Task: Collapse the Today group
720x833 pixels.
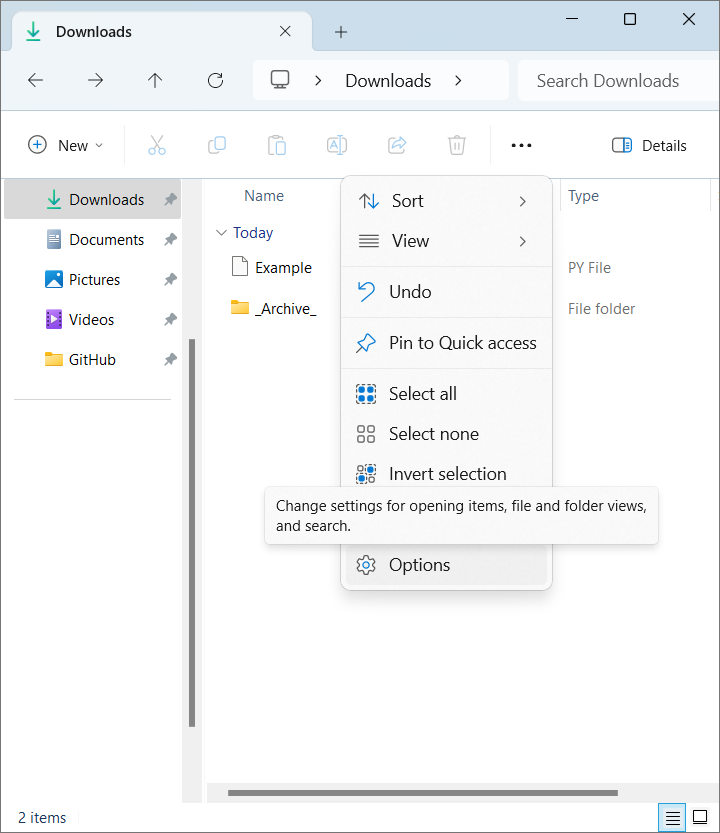Action: click(x=221, y=233)
